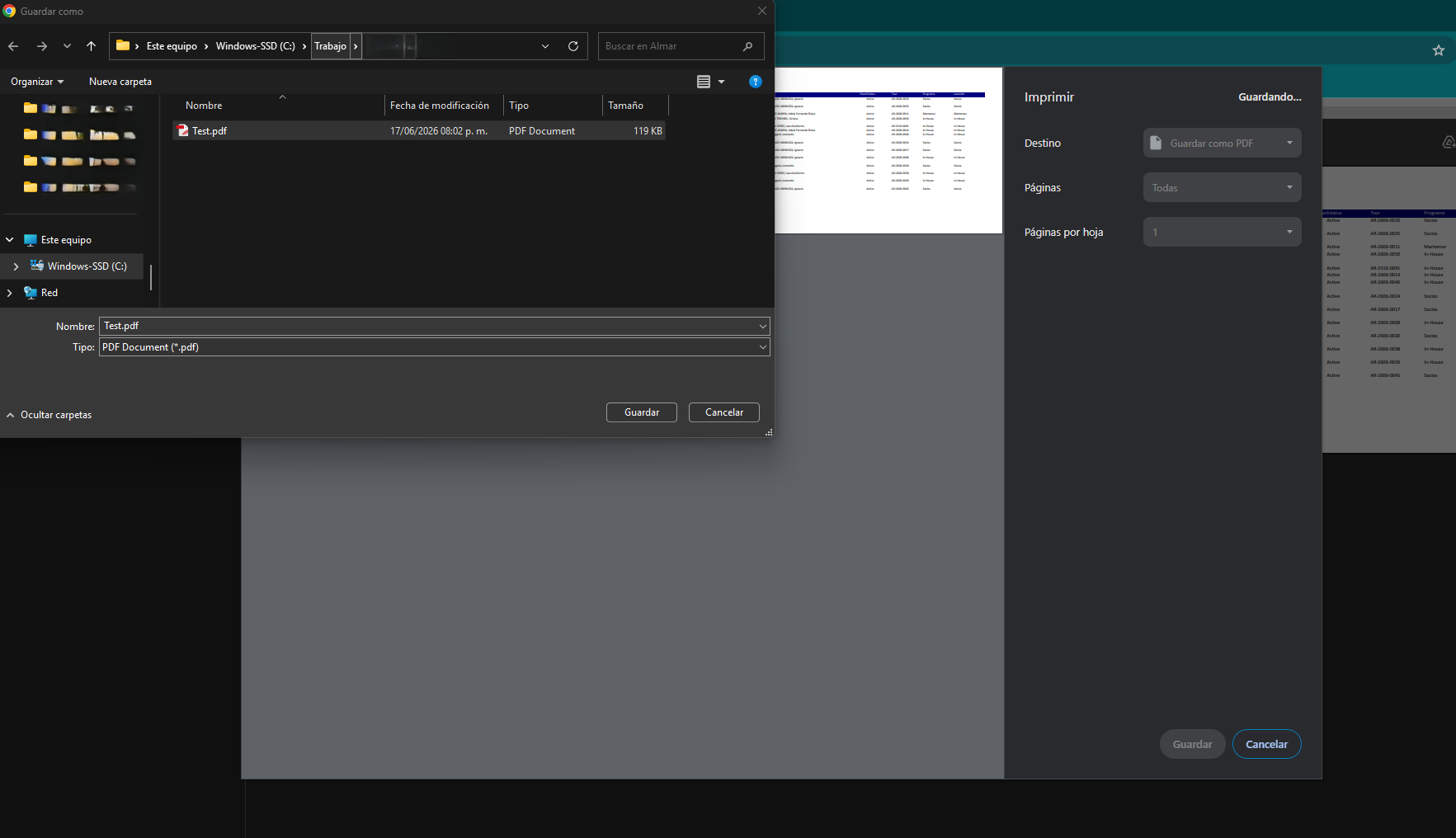
Task: Go up one folder level
Action: point(91,46)
